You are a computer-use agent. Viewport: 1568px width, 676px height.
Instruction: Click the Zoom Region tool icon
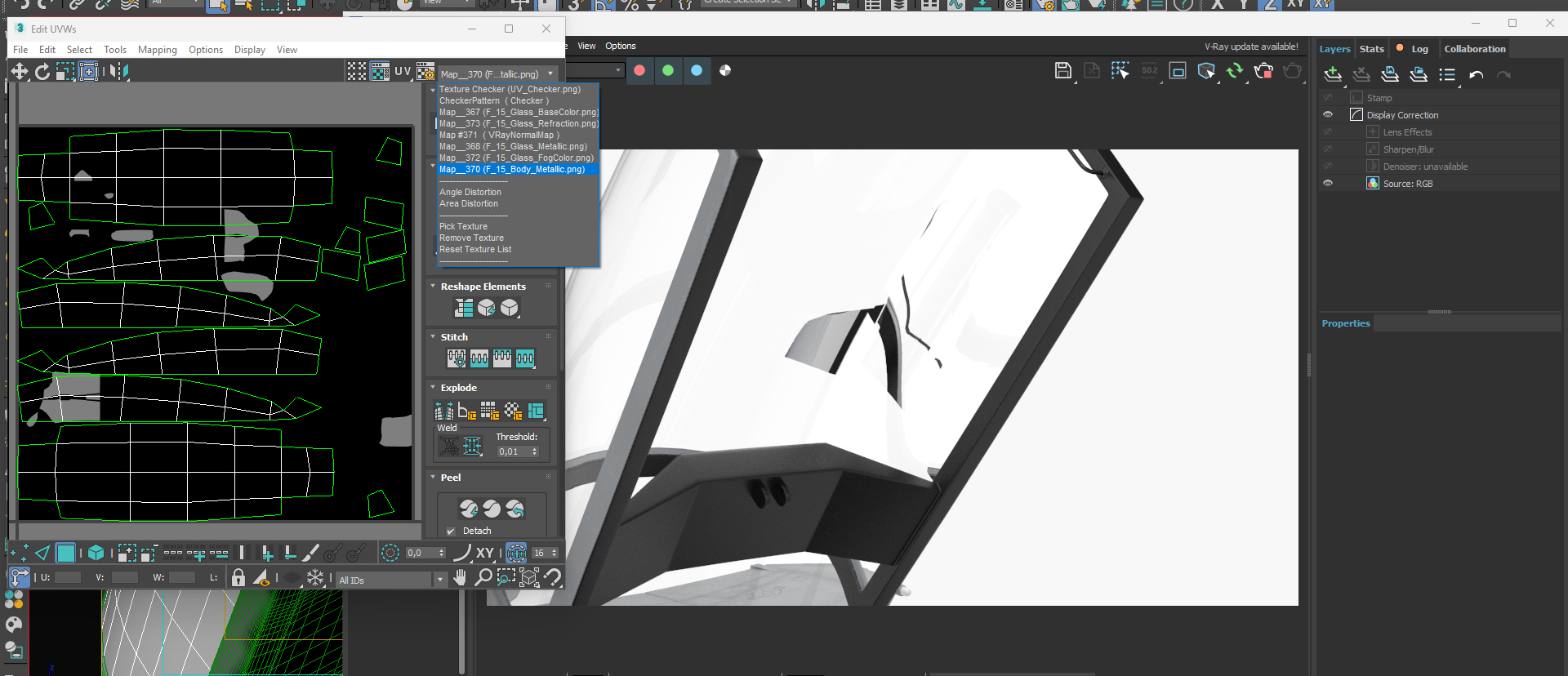pyautogui.click(x=506, y=577)
